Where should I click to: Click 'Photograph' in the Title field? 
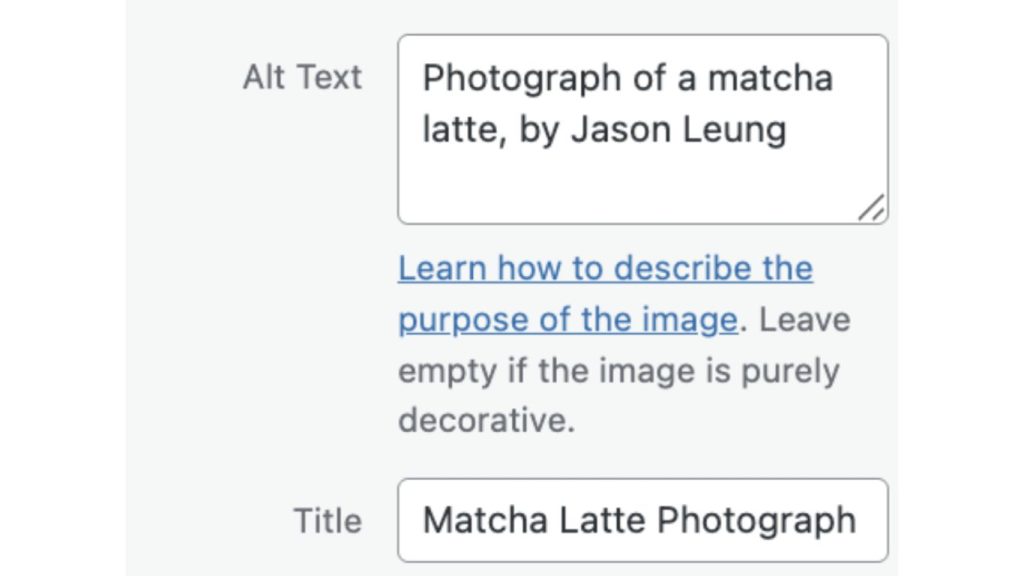click(x=756, y=520)
